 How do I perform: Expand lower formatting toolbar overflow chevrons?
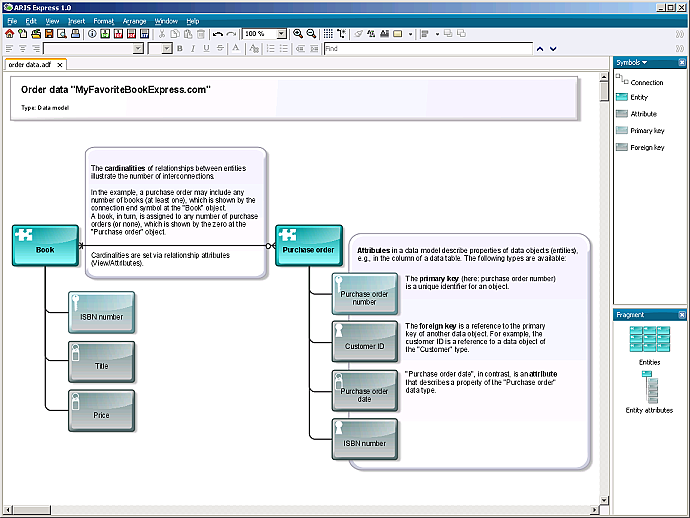tap(679, 49)
